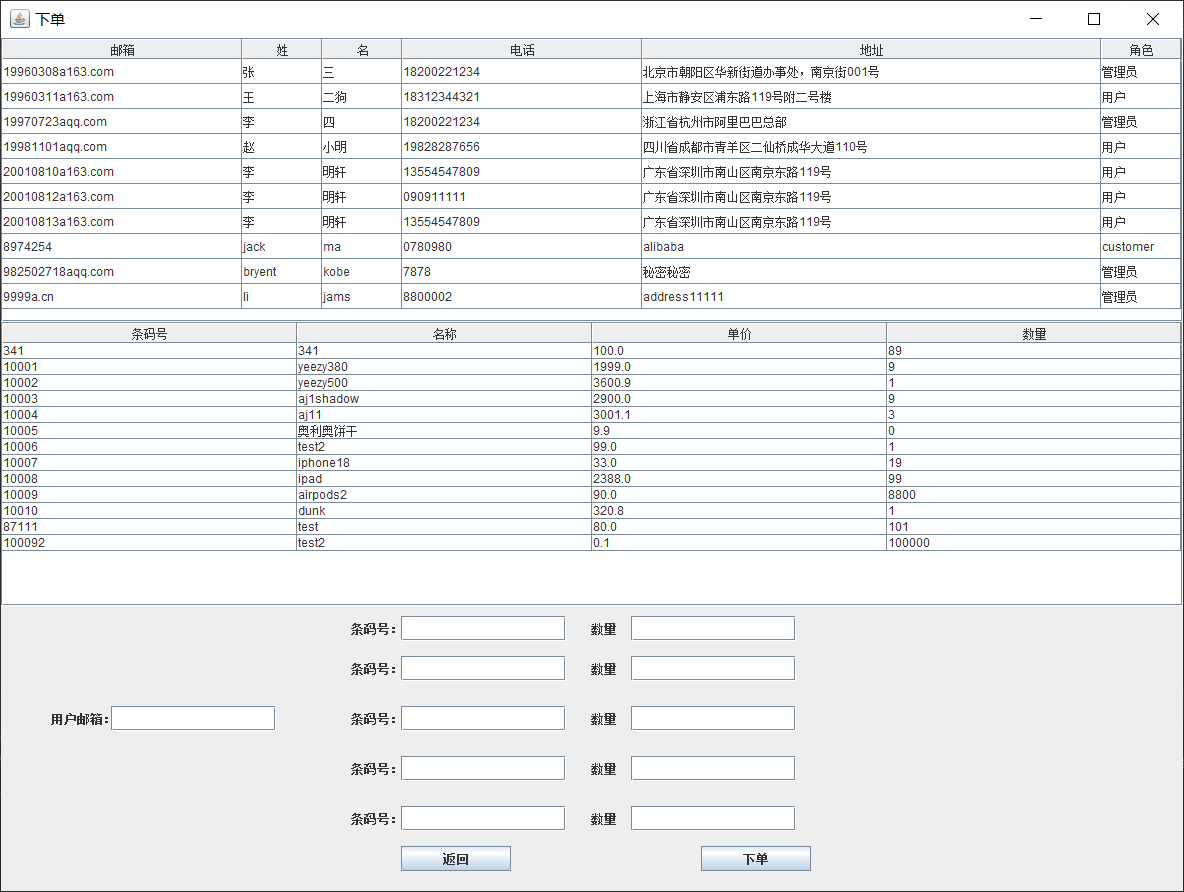
Task: Click the first 数量 input field
Action: click(x=712, y=627)
